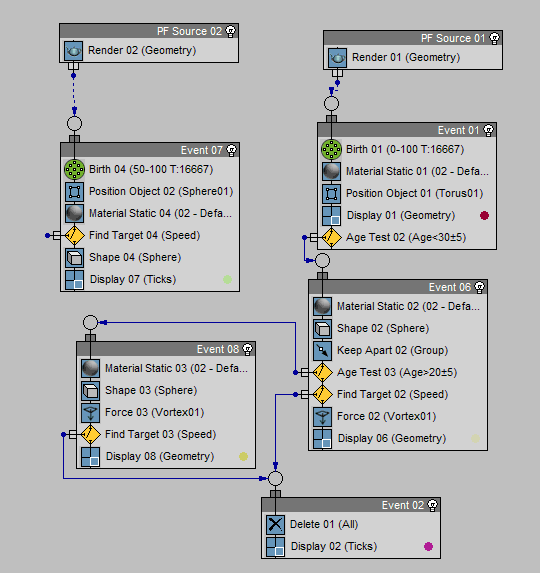This screenshot has width=540, height=573.
Task: Click the Display 02 magenta color dot
Action: coord(428,547)
